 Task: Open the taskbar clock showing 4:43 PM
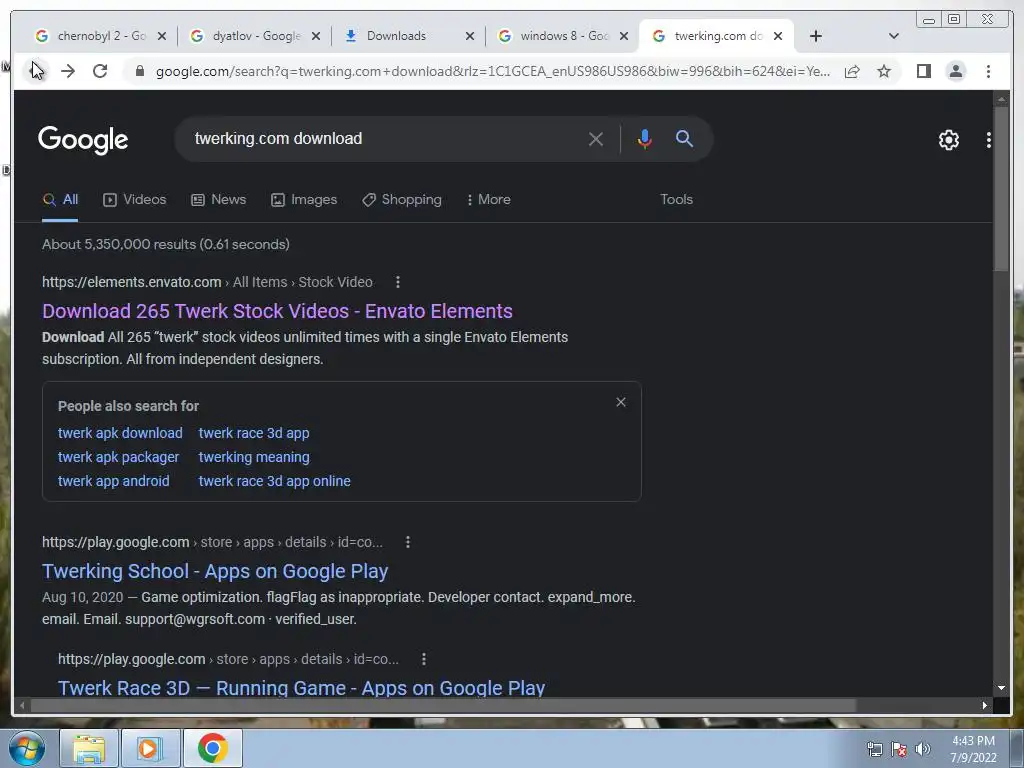pos(973,749)
